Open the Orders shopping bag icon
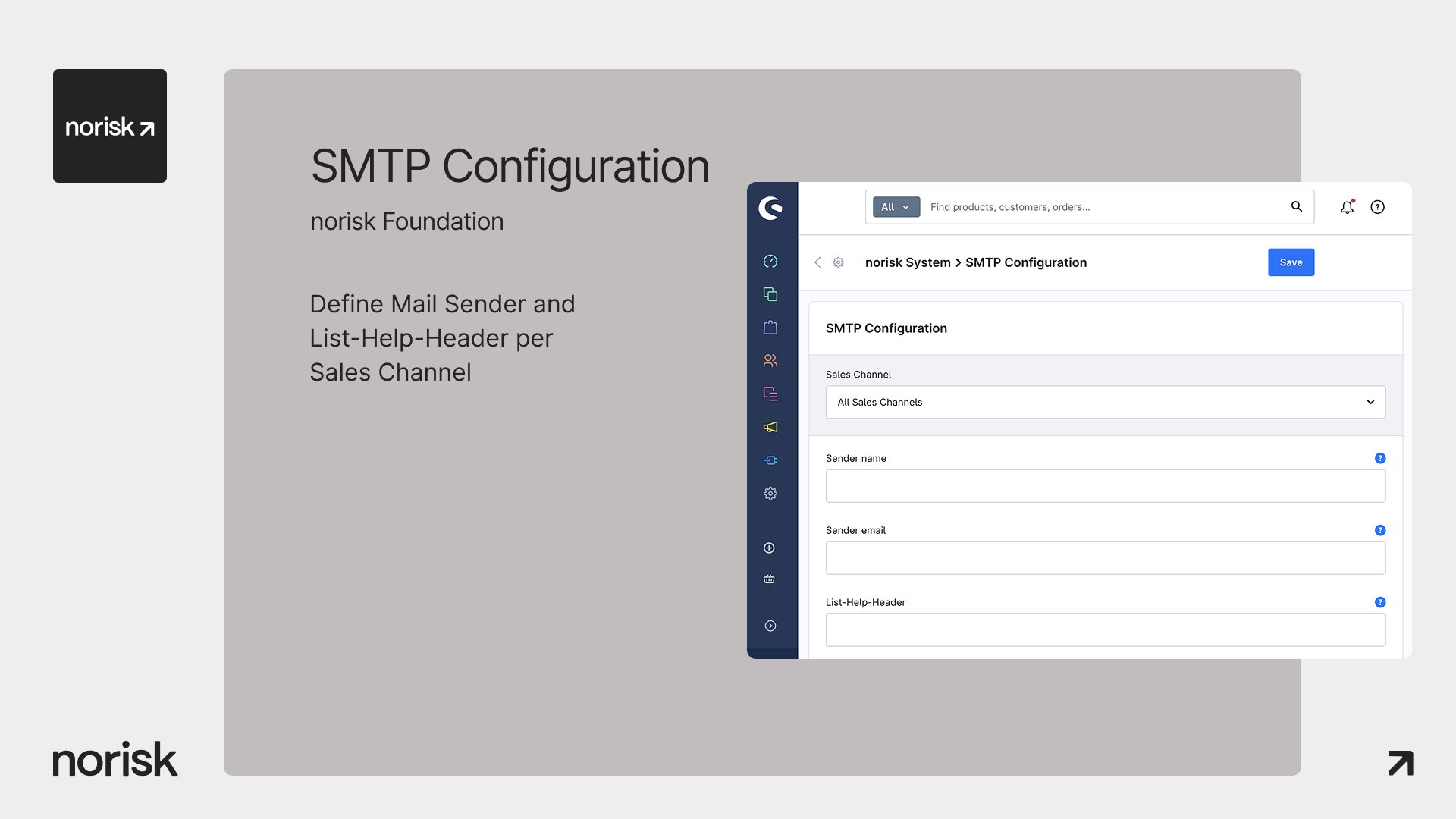 [770, 328]
